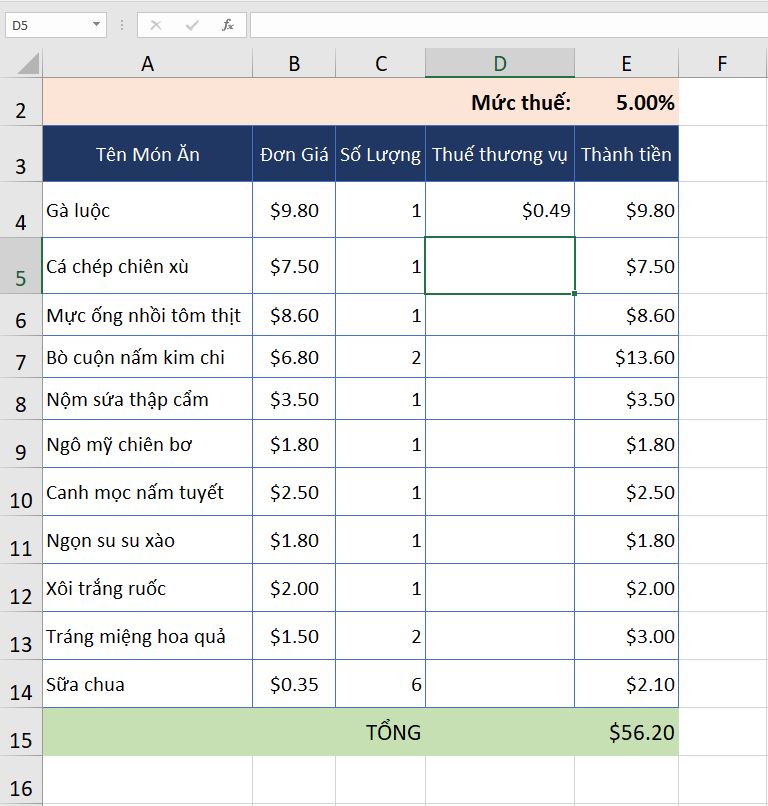Click the Enter checkmark icon in formula bar
The image size is (768, 806).
[x=192, y=25]
